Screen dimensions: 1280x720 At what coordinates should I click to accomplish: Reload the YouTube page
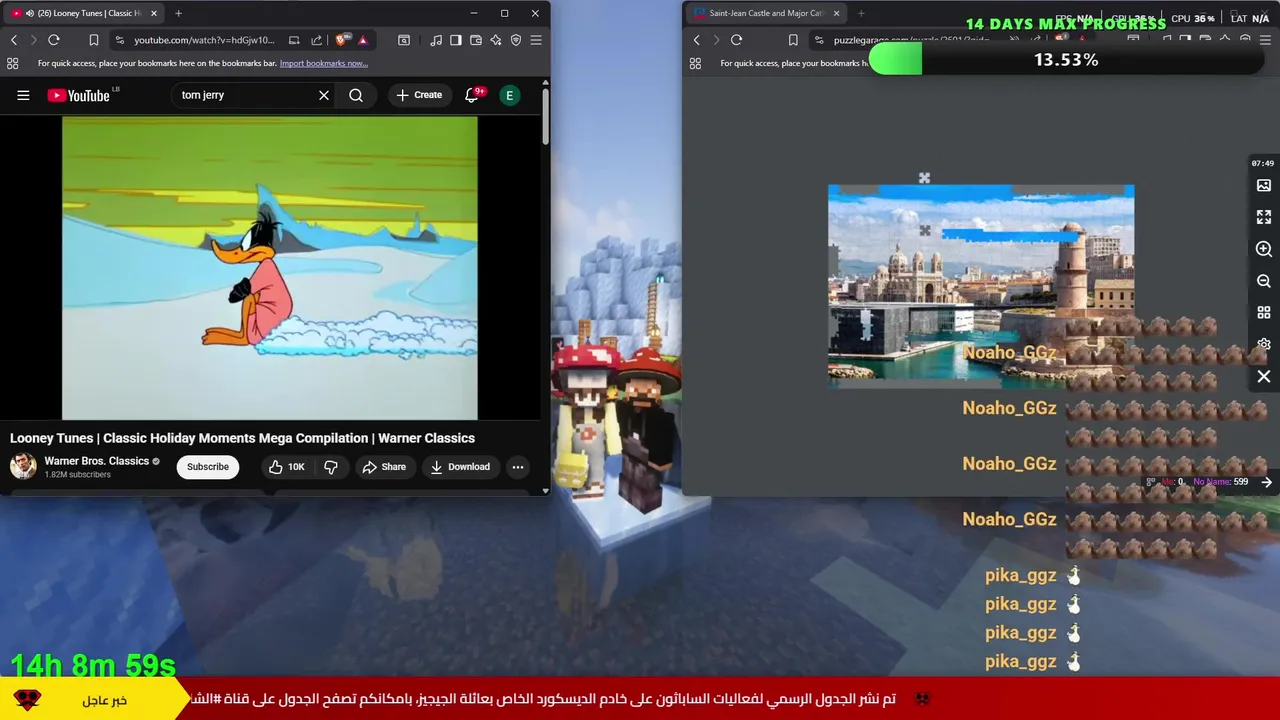pos(54,40)
